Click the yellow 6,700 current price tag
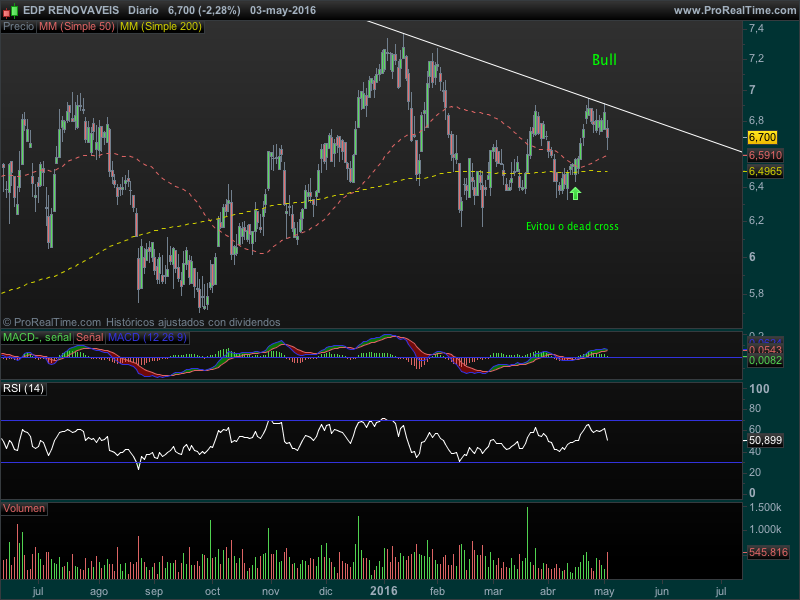Screen dimensions: 800x600 point(762,137)
